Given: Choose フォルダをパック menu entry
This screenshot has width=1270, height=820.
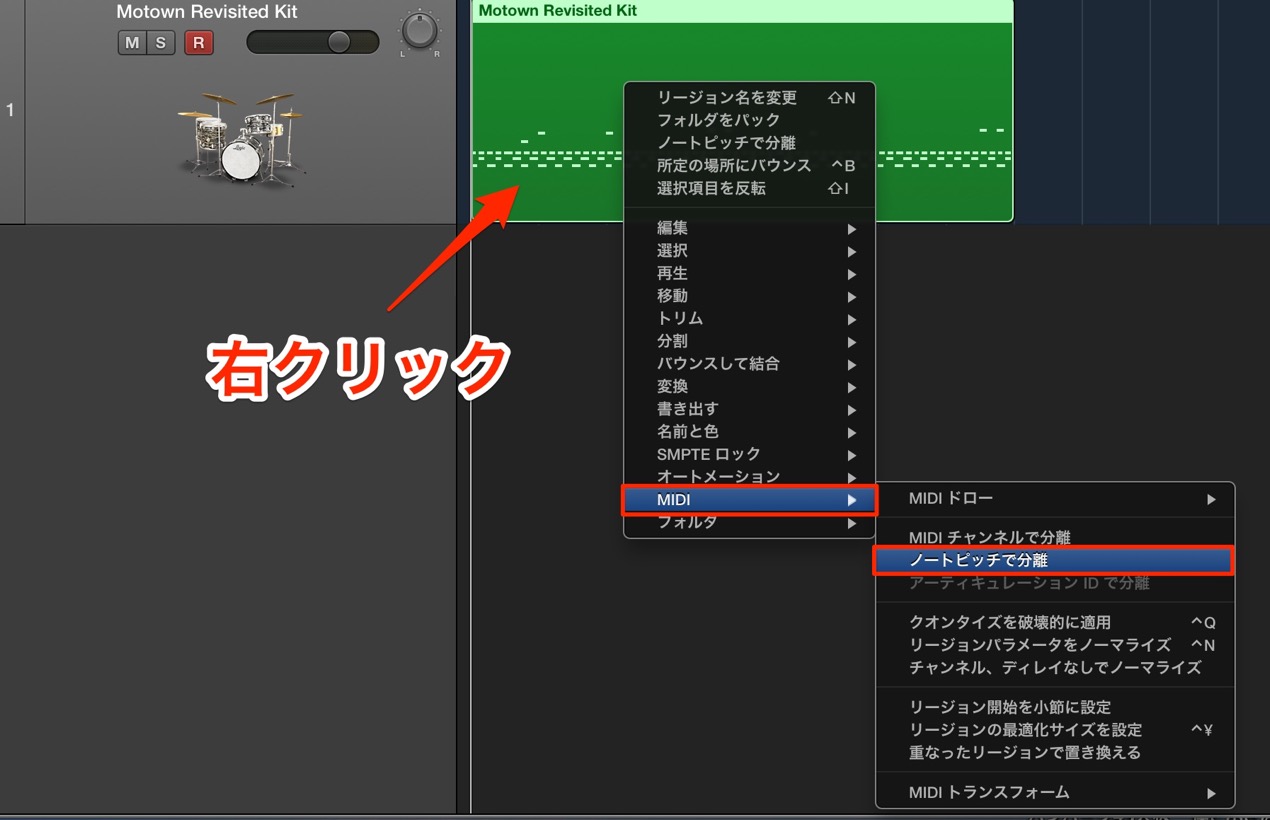Looking at the screenshot, I should (x=750, y=120).
